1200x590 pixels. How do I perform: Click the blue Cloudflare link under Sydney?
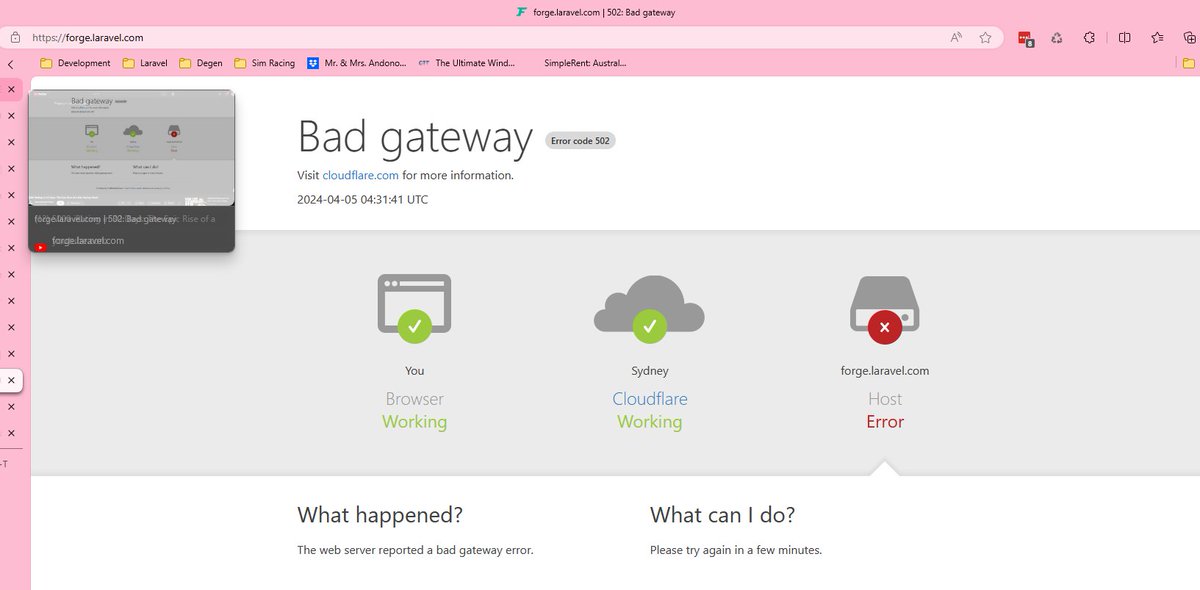650,399
